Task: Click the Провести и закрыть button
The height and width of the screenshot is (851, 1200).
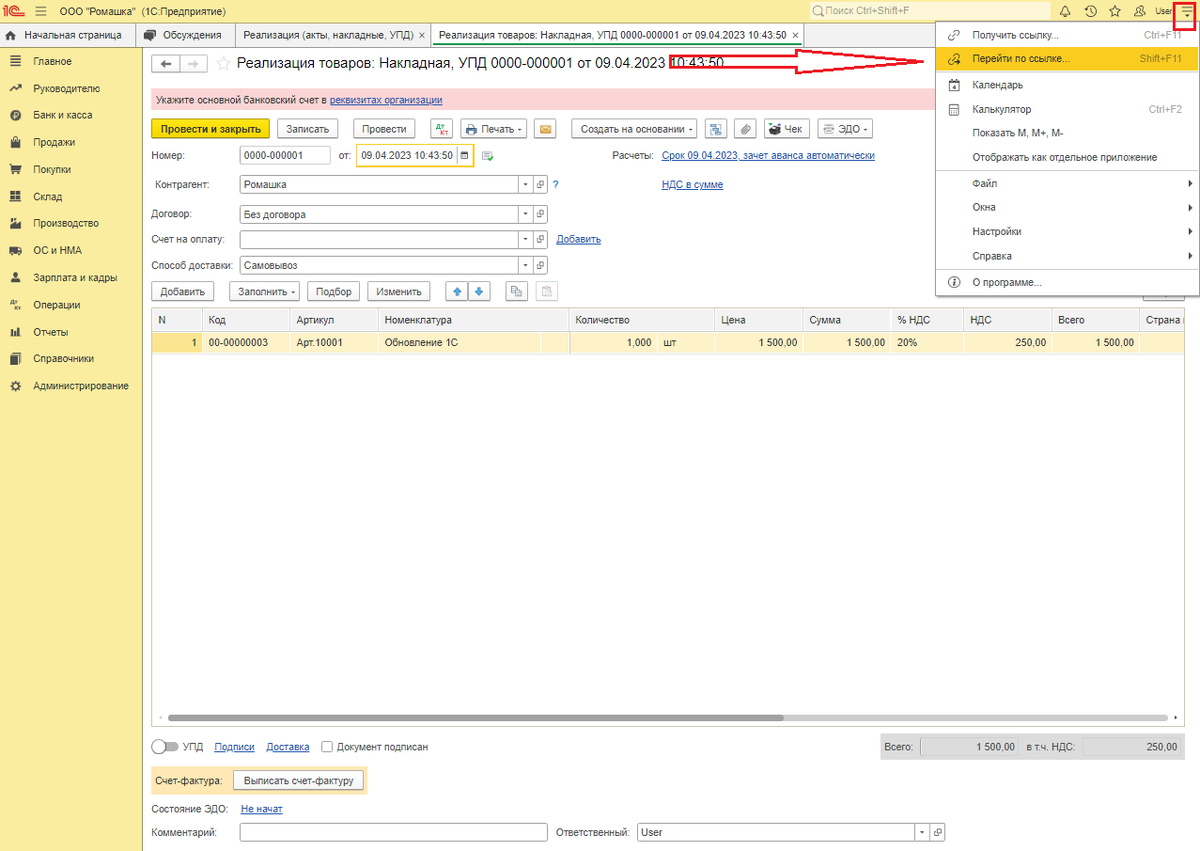Action: pyautogui.click(x=210, y=129)
